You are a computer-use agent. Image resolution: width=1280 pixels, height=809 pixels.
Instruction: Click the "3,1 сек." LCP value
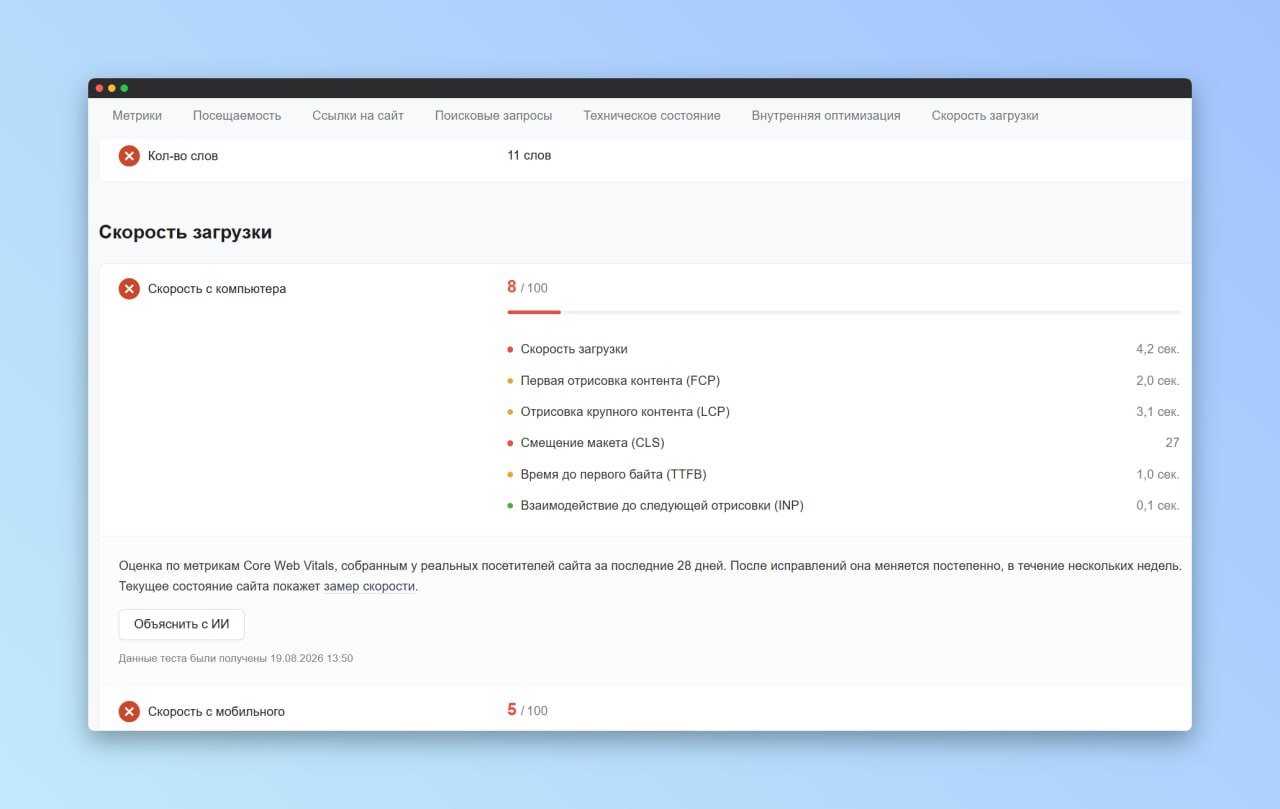click(x=1158, y=412)
